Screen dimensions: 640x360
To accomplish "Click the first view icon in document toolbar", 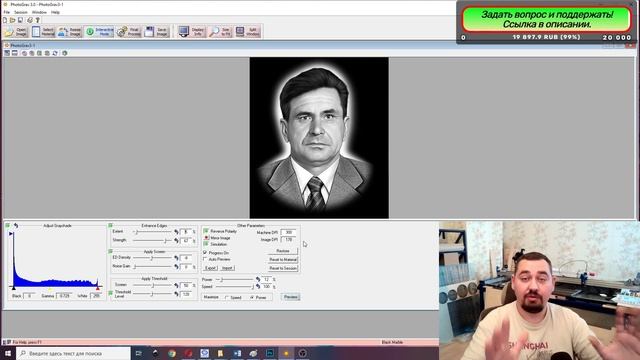I will (x=7, y=53).
